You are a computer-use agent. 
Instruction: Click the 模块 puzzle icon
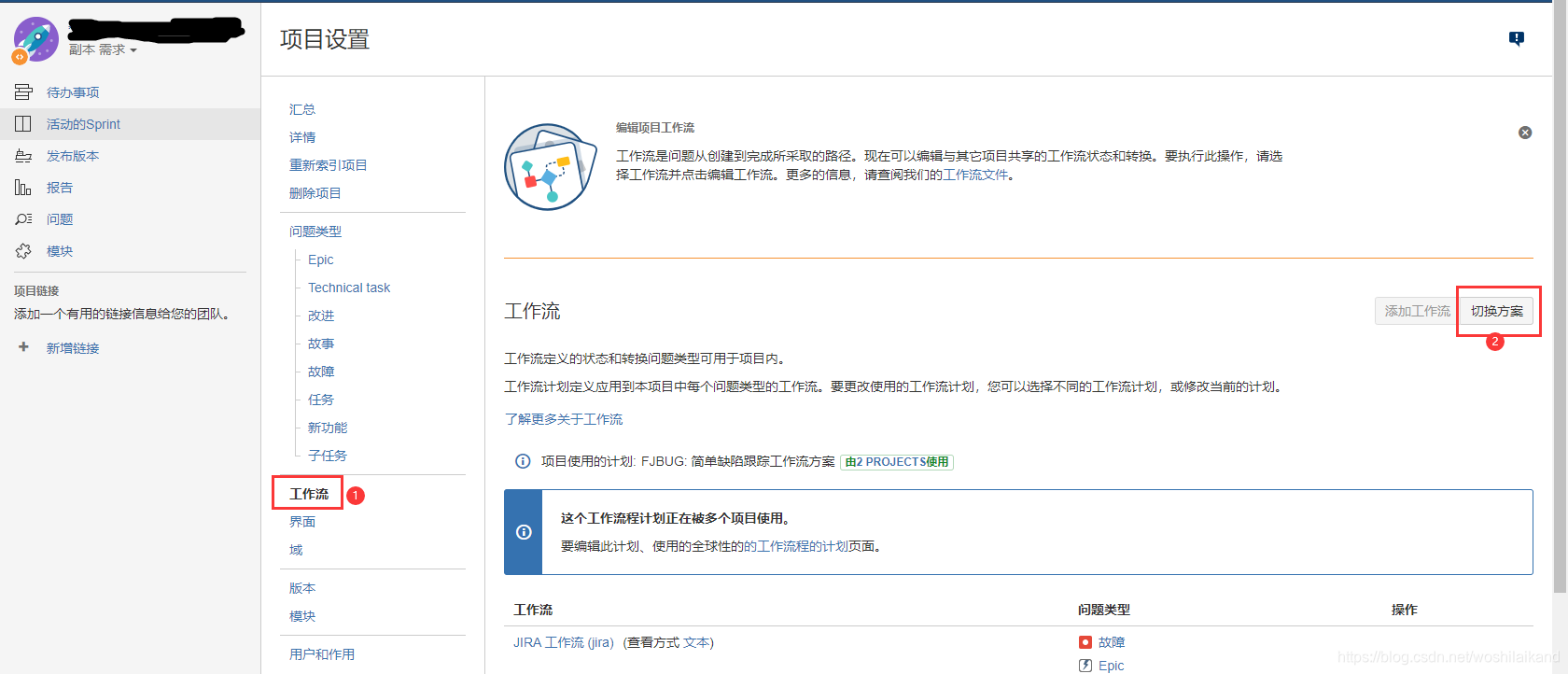(x=23, y=250)
